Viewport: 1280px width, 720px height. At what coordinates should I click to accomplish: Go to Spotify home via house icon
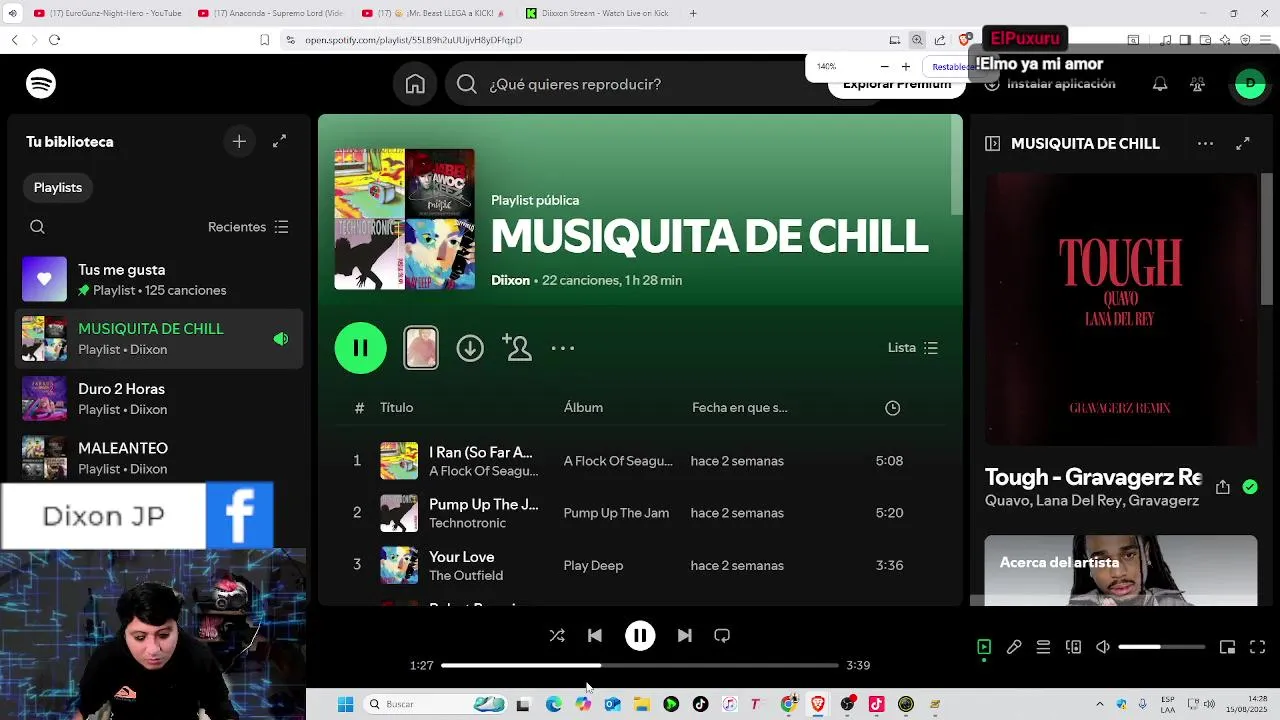(x=415, y=84)
